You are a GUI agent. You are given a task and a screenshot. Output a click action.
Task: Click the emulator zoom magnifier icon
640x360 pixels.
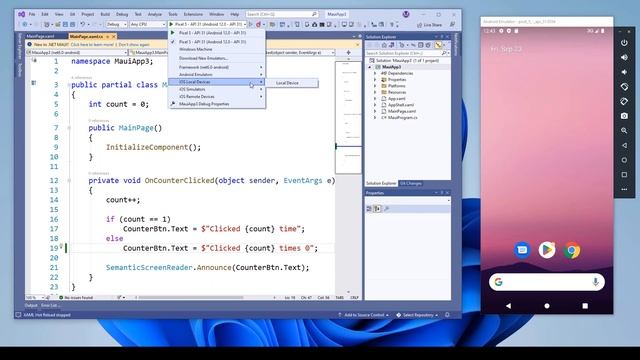click(x=624, y=131)
